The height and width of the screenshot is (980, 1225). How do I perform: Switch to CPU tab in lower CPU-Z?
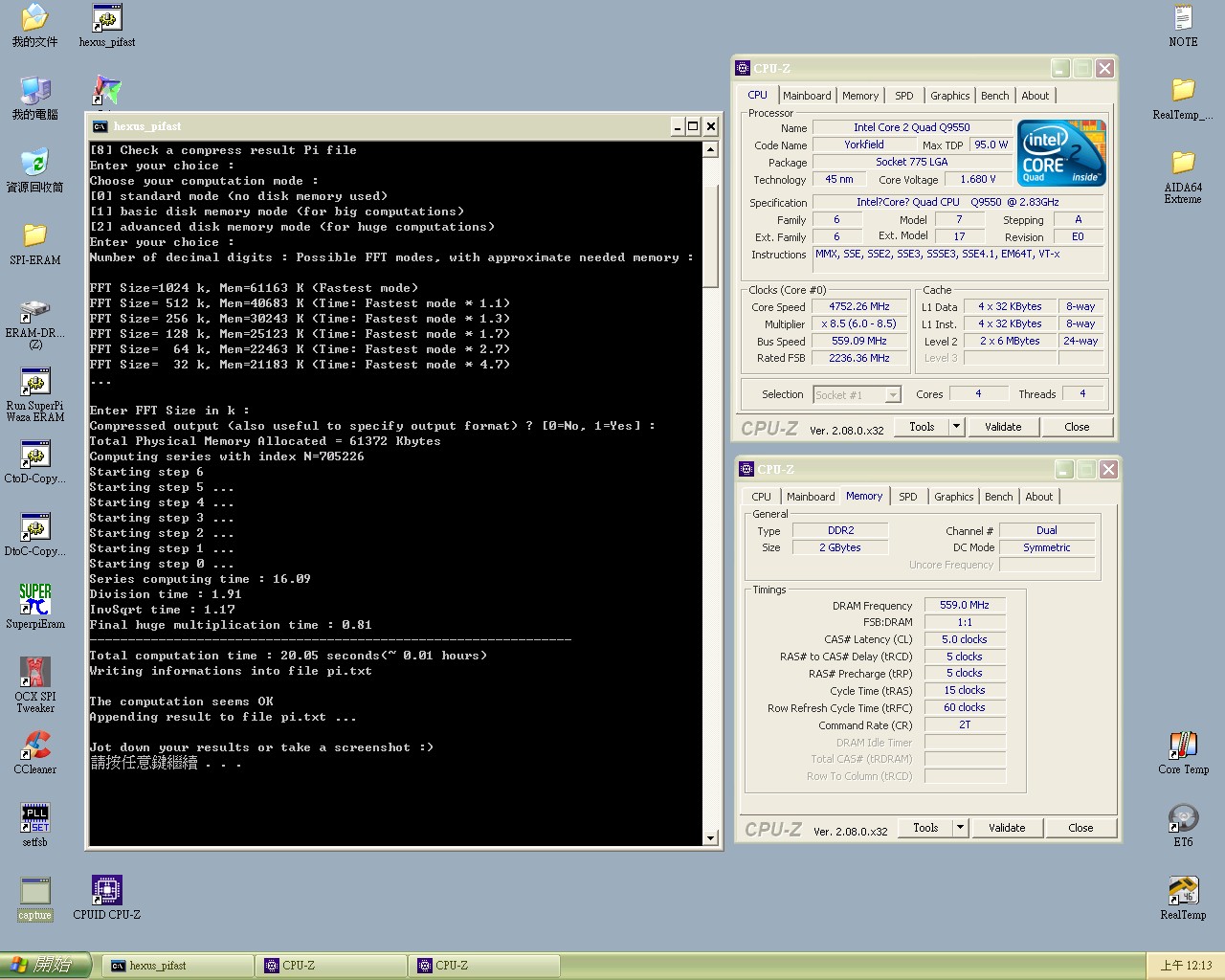762,497
